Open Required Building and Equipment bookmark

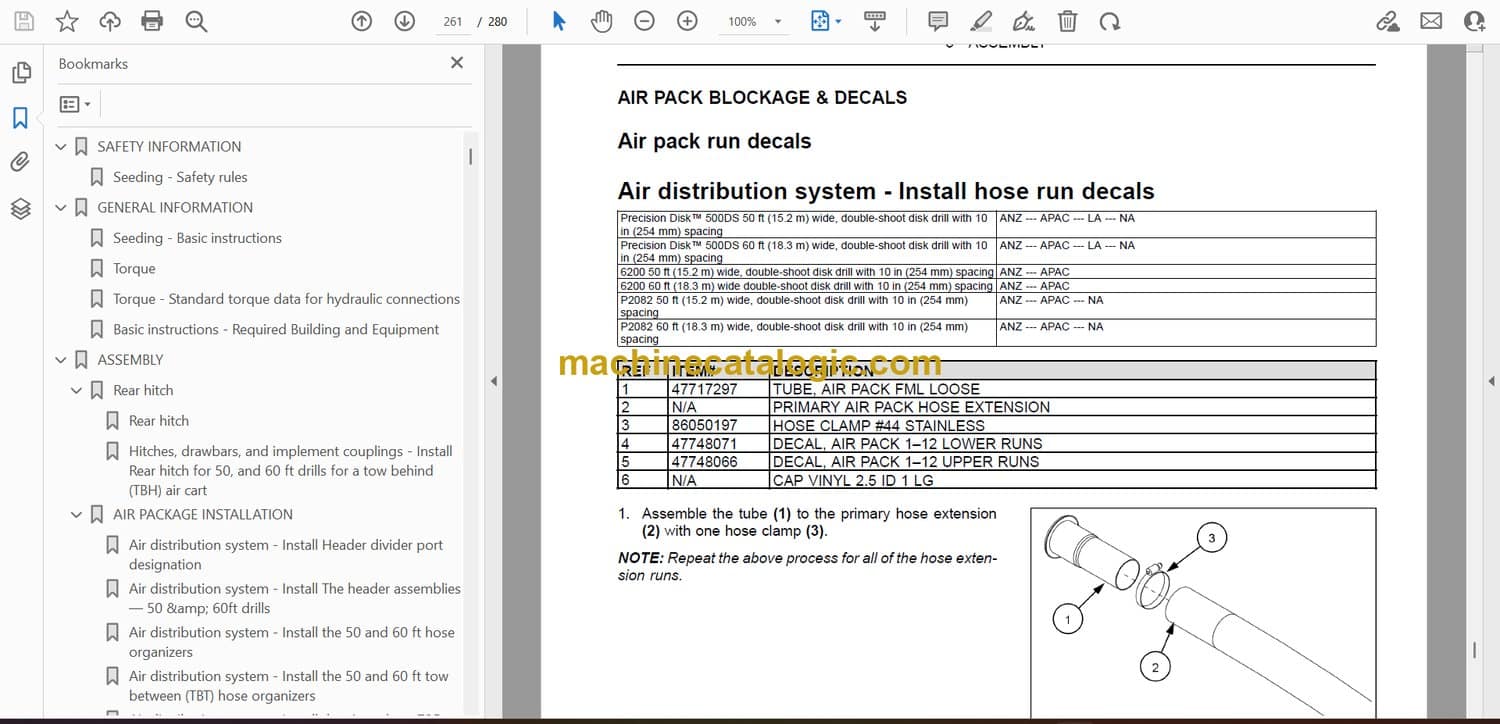(x=276, y=330)
